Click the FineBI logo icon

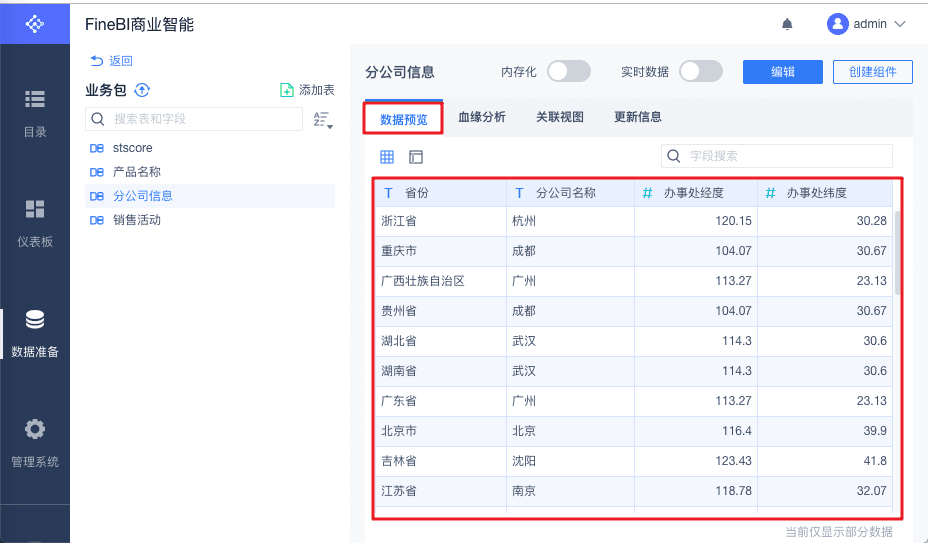pos(35,23)
